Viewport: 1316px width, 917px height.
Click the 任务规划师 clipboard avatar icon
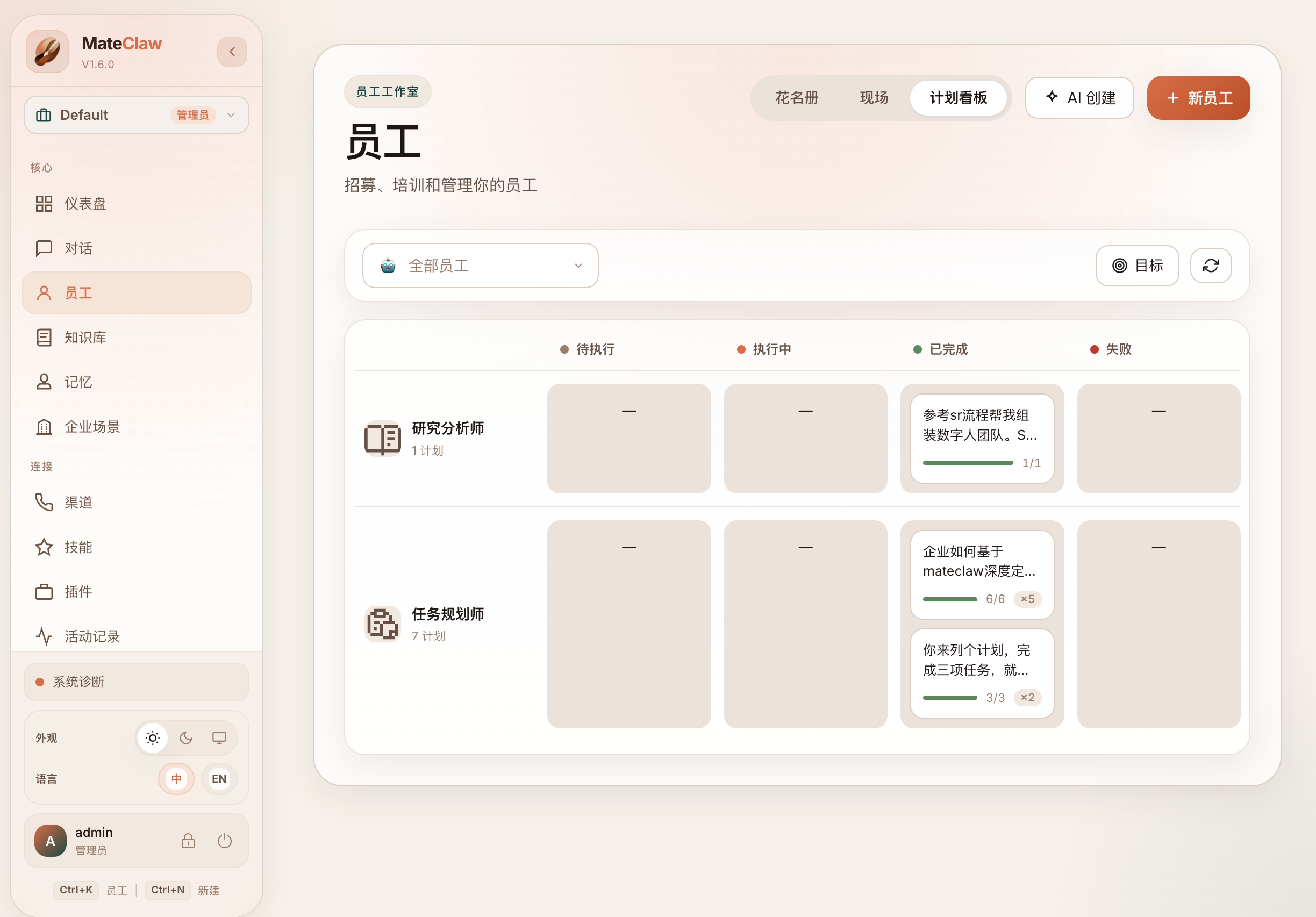pyautogui.click(x=383, y=624)
